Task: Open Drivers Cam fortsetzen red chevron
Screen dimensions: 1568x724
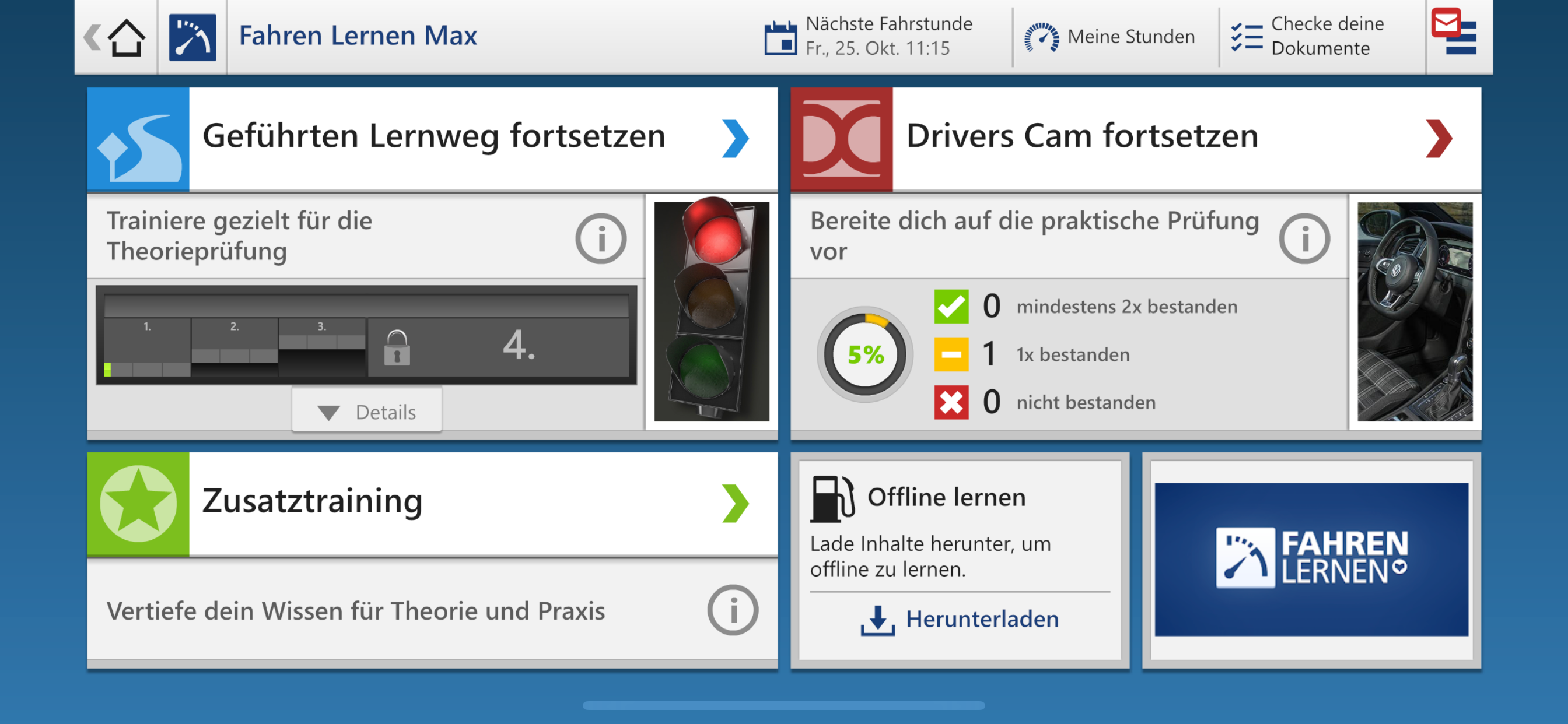Action: coord(1438,138)
